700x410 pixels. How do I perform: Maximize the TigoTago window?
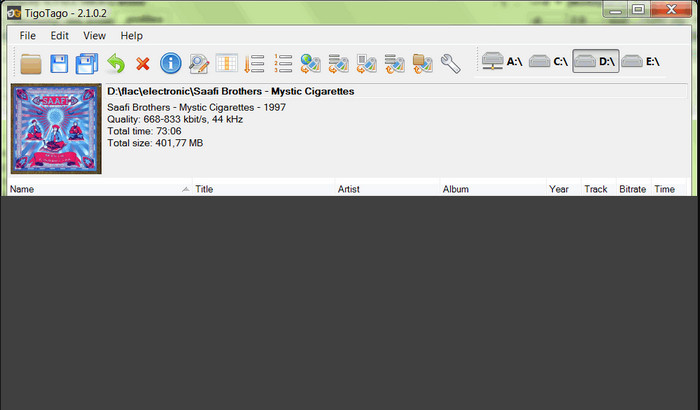coord(638,10)
